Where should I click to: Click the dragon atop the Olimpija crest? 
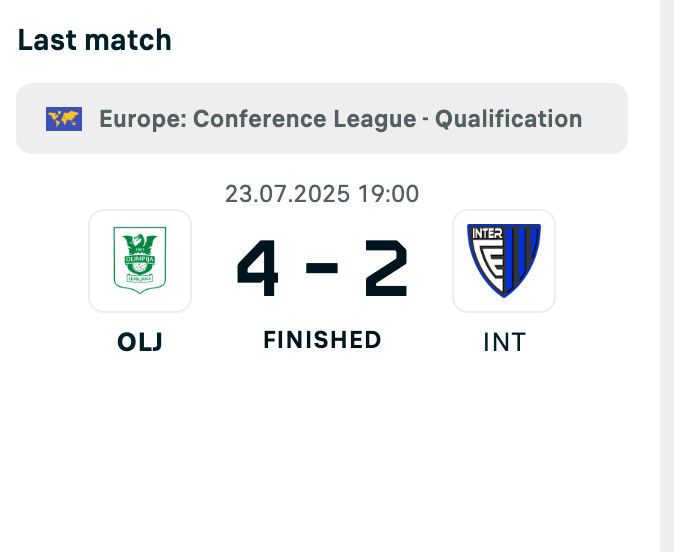tap(139, 243)
